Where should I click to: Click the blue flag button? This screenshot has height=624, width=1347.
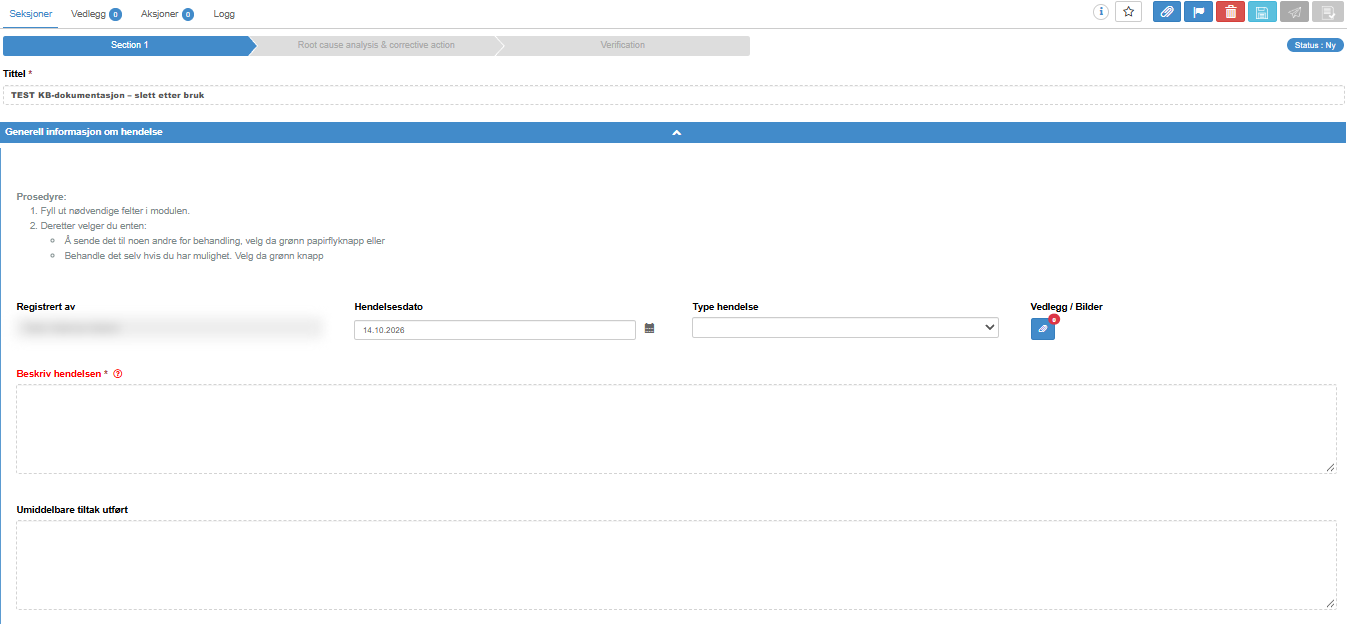coord(1198,12)
